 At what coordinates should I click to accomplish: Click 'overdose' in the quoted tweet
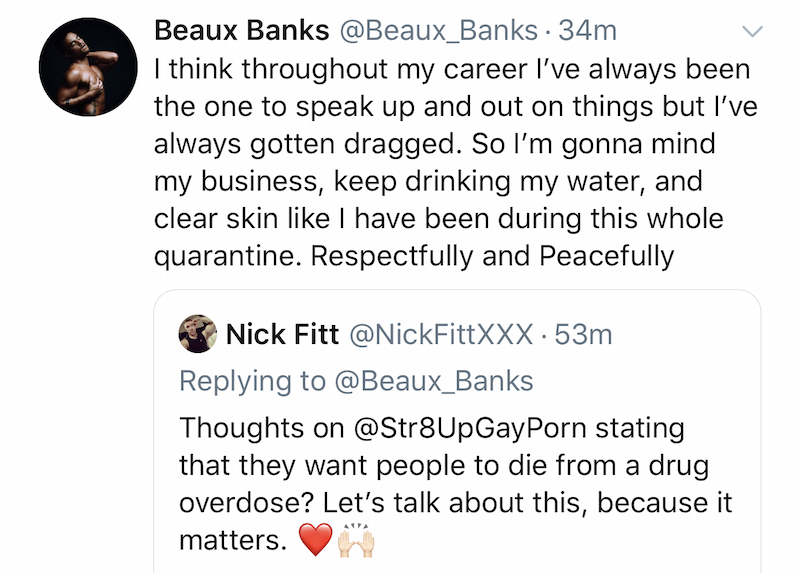[x=234, y=503]
